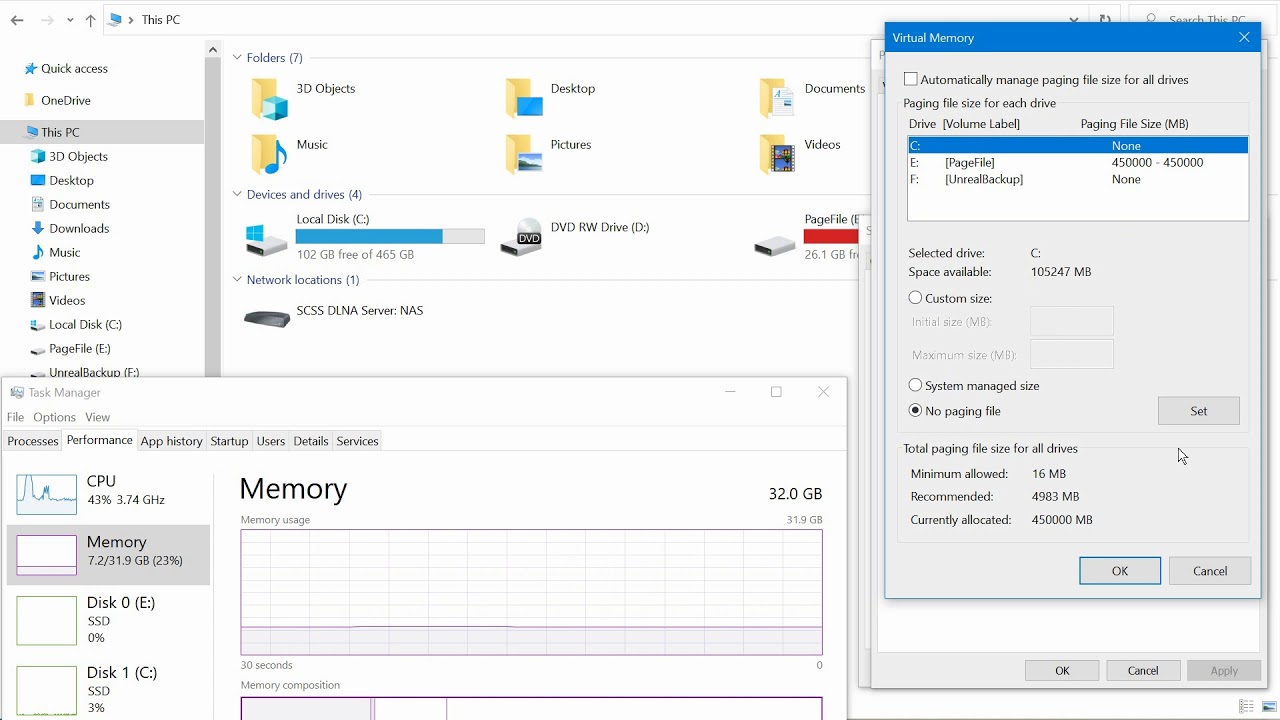Screen dimensions: 1280x720
Task: Click the Quick access star icon
Action: [30, 69]
